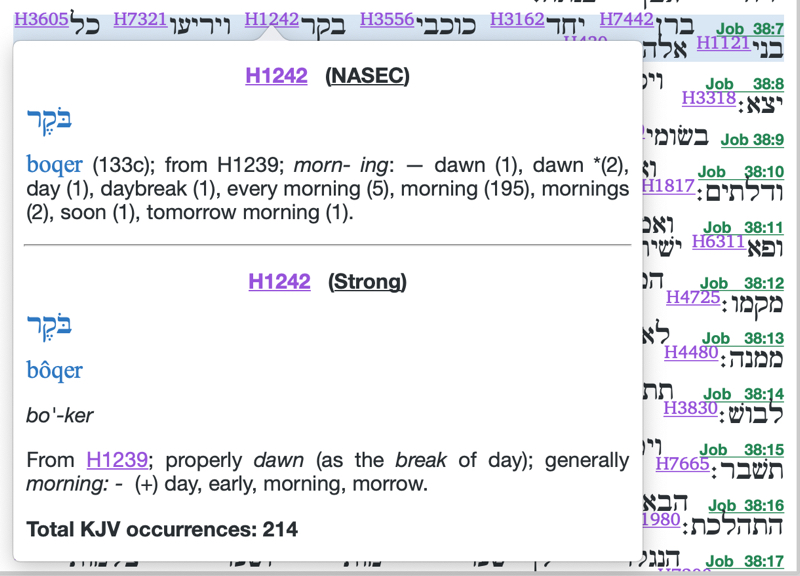This screenshot has height=576, width=800.
Task: Open the Strong dictionary heading link
Action: [x=367, y=282]
